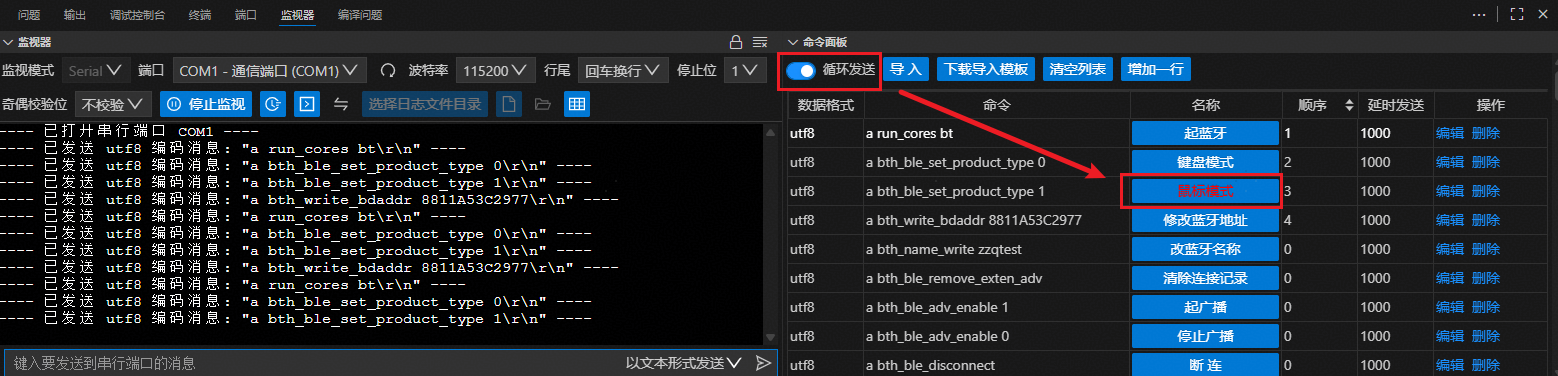Click 编辑 for the run_cores bt row

tap(1450, 133)
